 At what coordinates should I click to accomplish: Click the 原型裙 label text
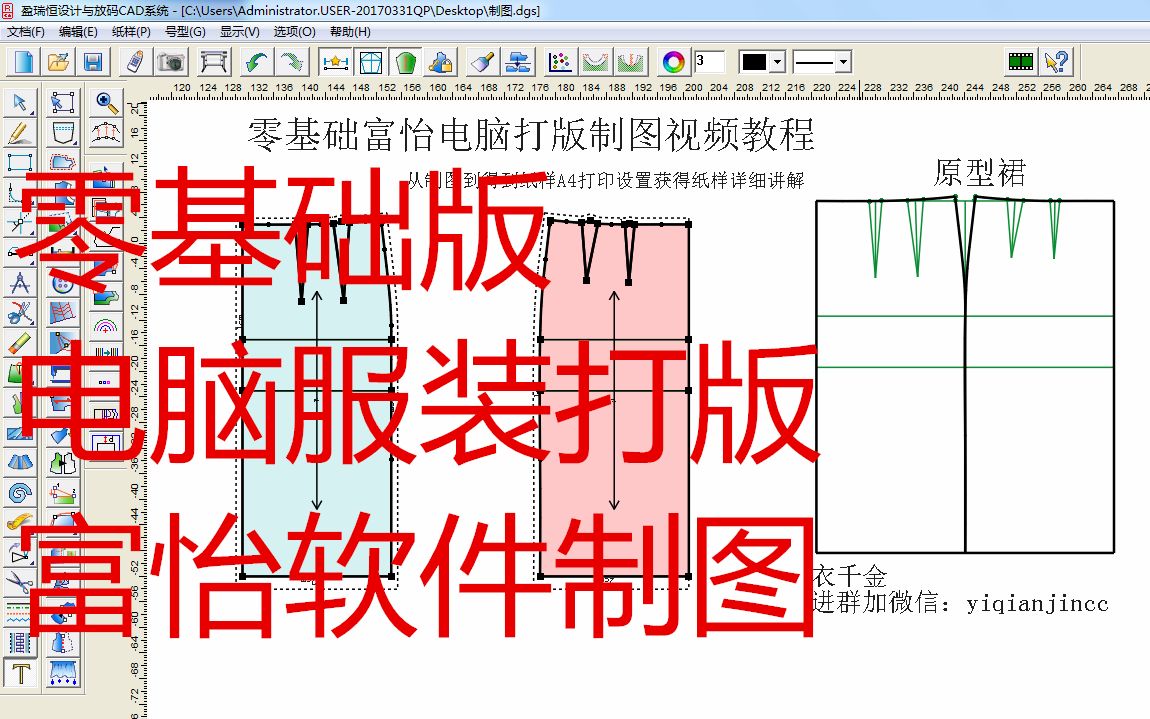tap(979, 174)
